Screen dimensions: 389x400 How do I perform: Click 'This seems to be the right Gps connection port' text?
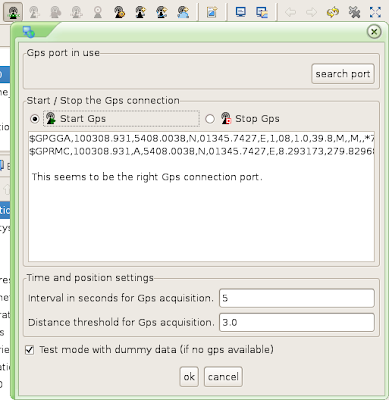click(x=147, y=177)
